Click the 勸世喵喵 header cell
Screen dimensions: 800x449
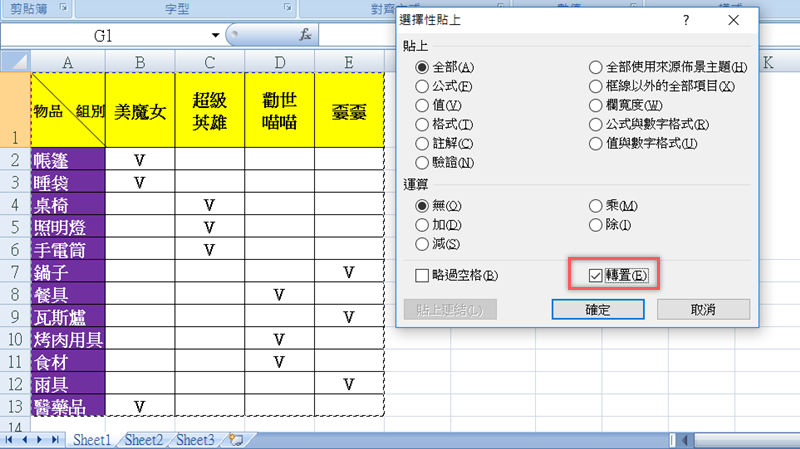click(280, 111)
